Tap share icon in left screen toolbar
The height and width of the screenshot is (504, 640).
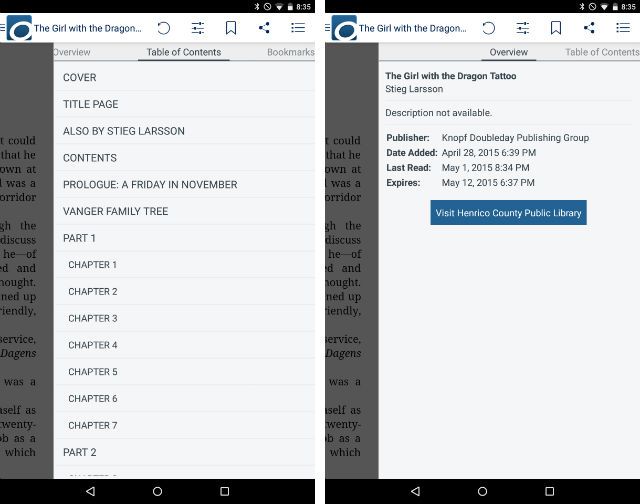pos(264,28)
